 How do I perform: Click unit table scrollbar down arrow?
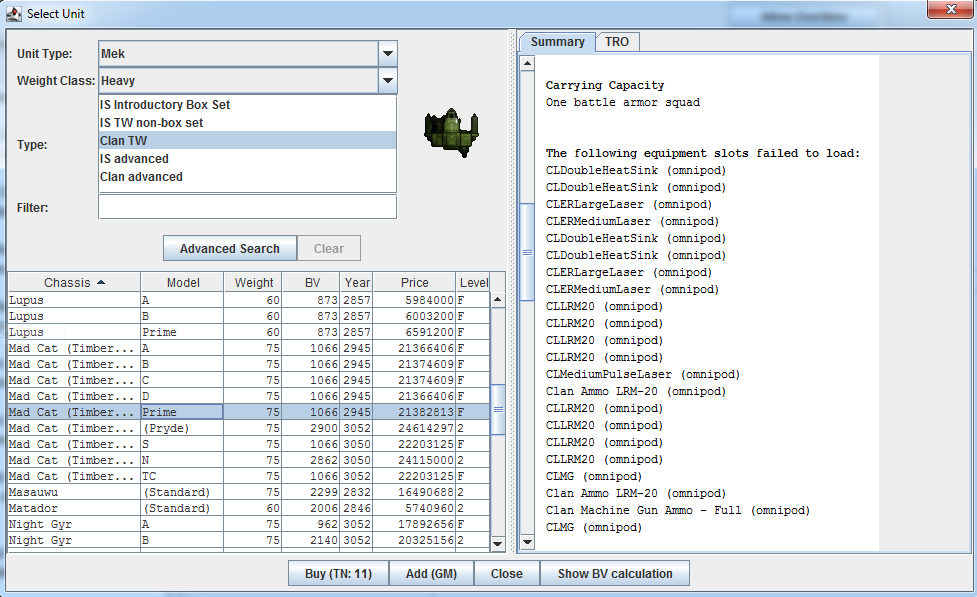497,543
